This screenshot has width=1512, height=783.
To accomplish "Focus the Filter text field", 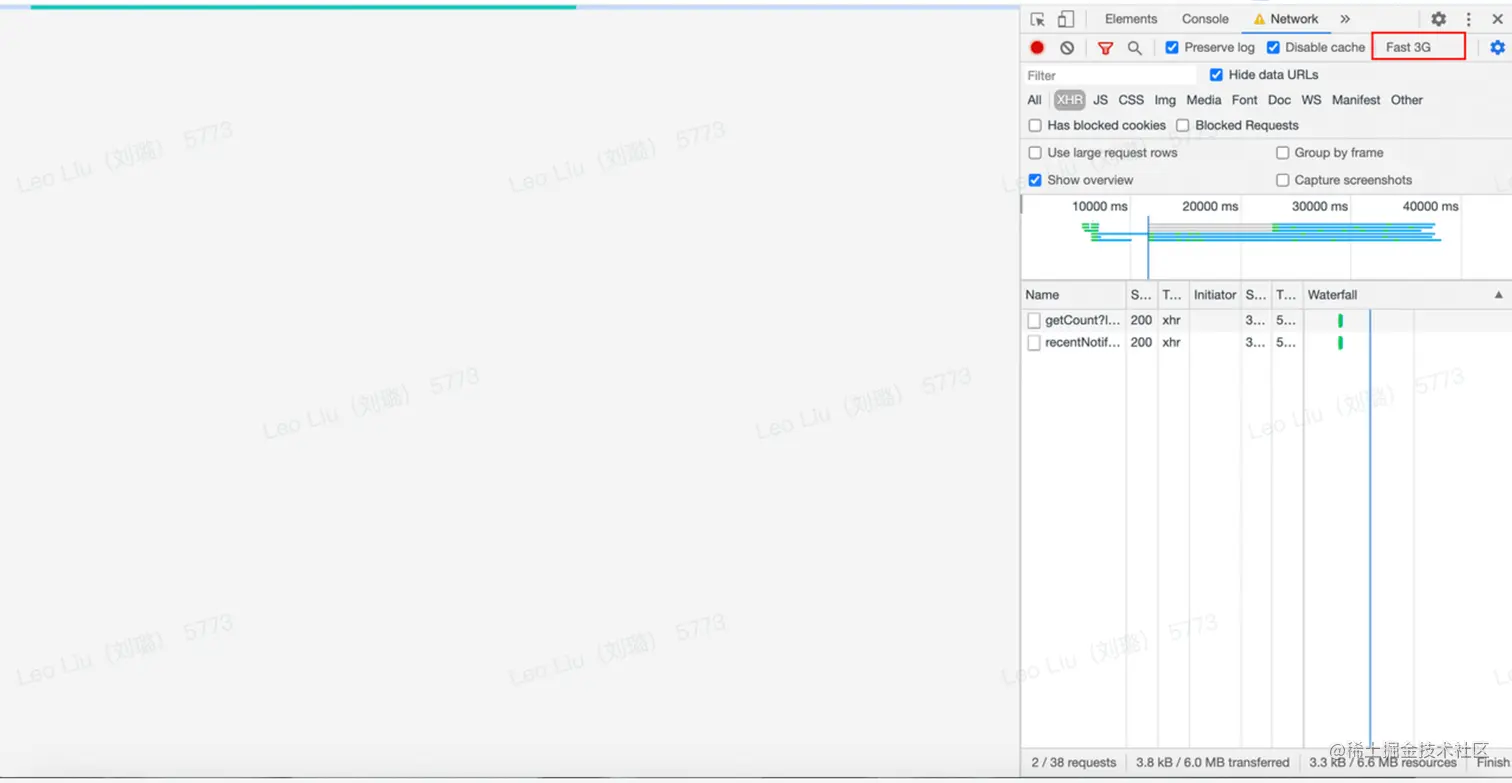I will pyautogui.click(x=1110, y=75).
